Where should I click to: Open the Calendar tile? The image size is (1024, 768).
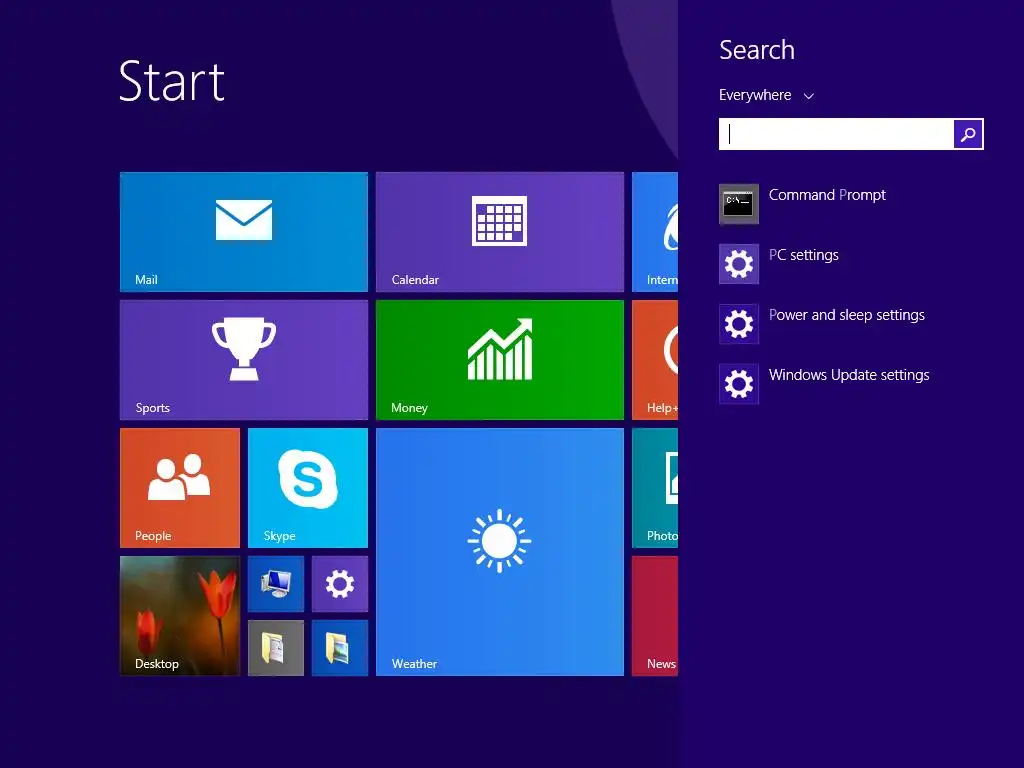[500, 232]
